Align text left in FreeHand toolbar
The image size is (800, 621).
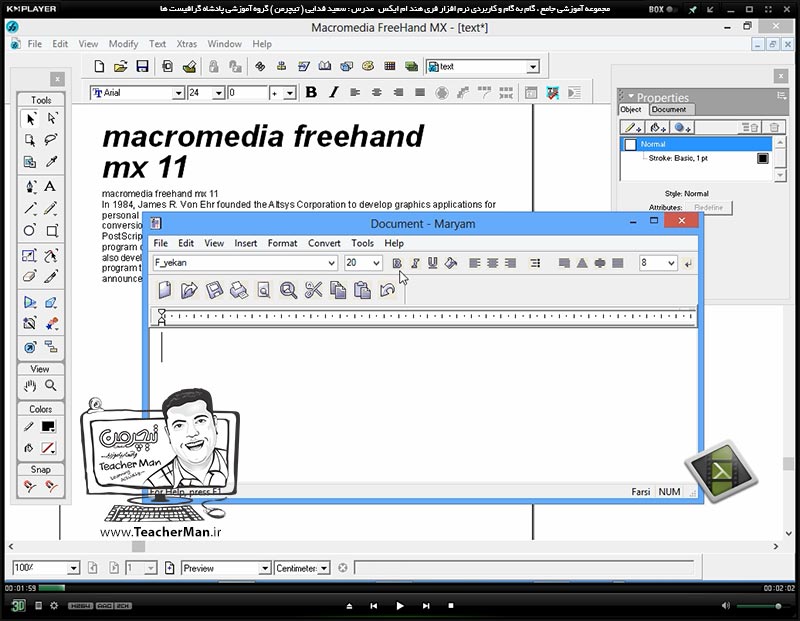[355, 92]
